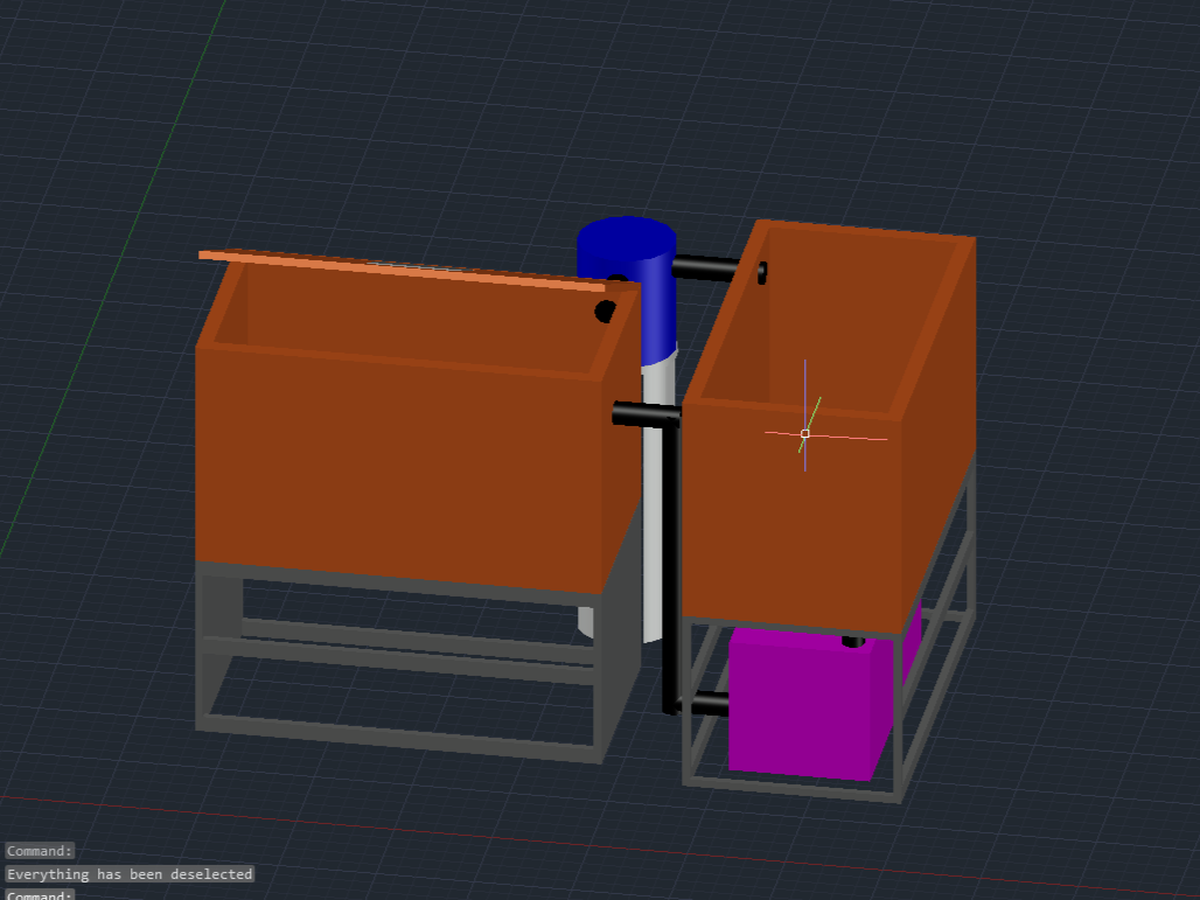Screen dimensions: 1200x900
Task: Select the white vertical pipe below blue cylinder
Action: tap(655, 500)
